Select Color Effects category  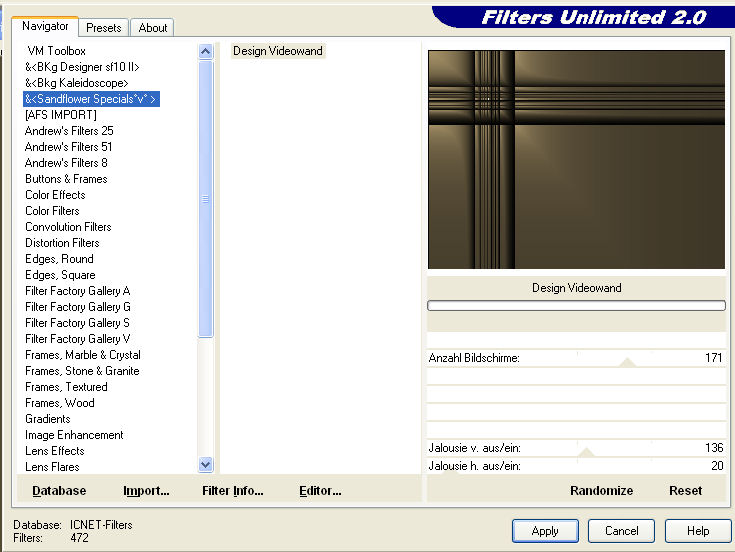[55, 194]
